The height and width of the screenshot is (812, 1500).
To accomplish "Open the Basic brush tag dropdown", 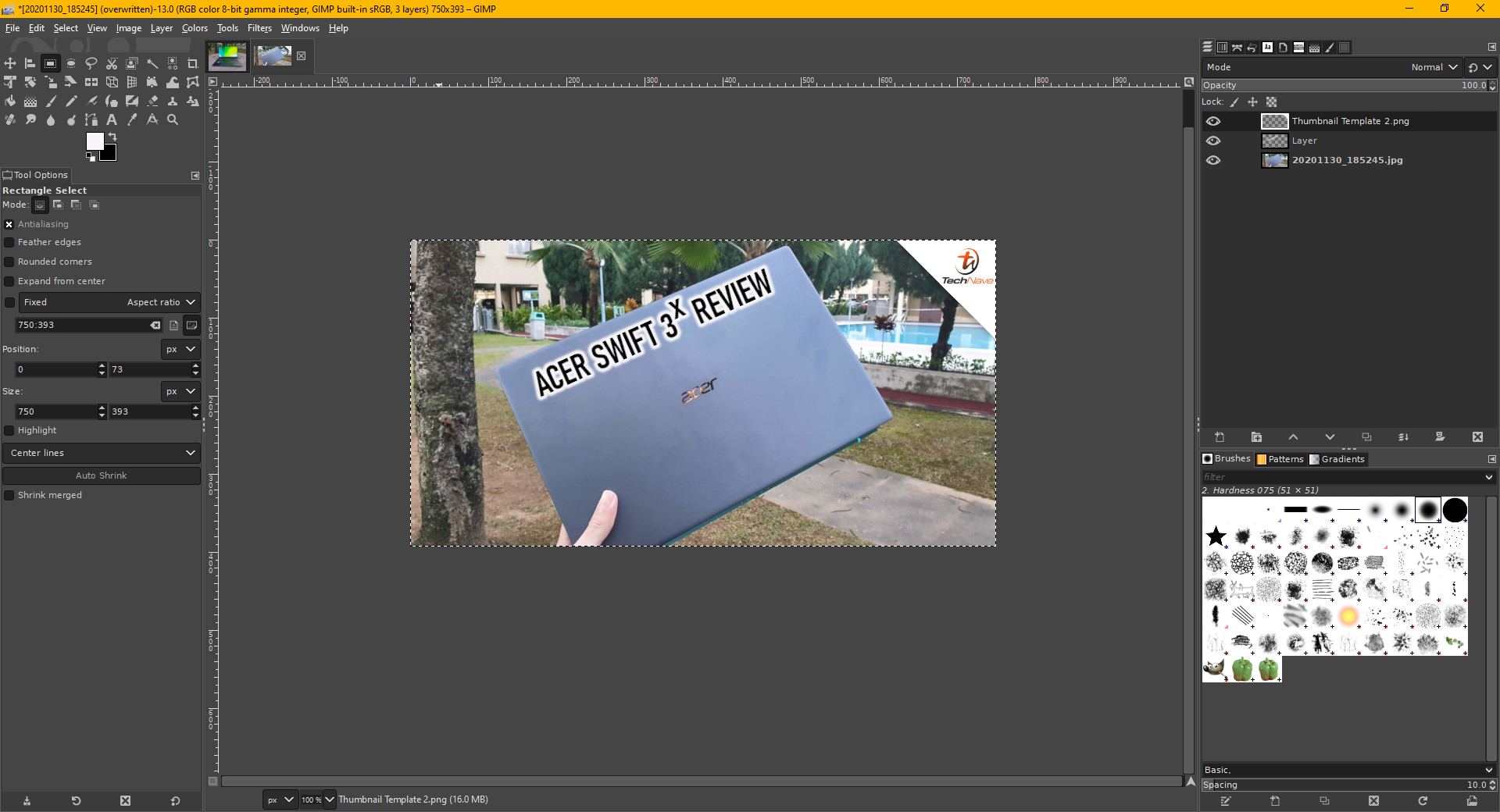I will point(1488,770).
